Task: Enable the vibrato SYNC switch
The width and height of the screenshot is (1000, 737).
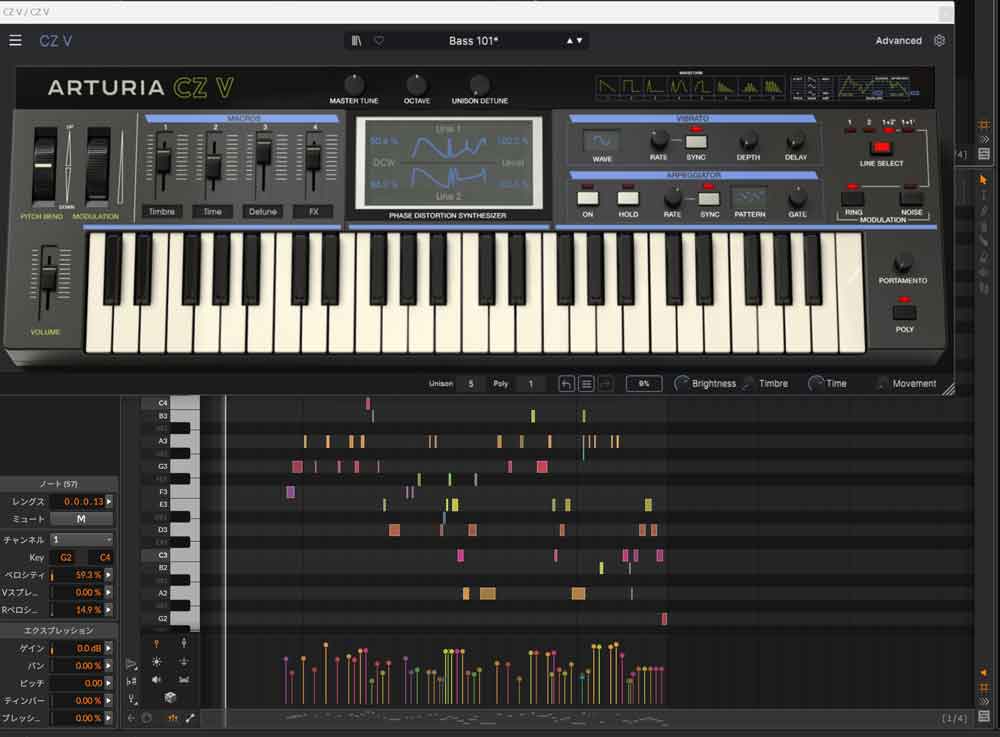Action: [x=696, y=141]
